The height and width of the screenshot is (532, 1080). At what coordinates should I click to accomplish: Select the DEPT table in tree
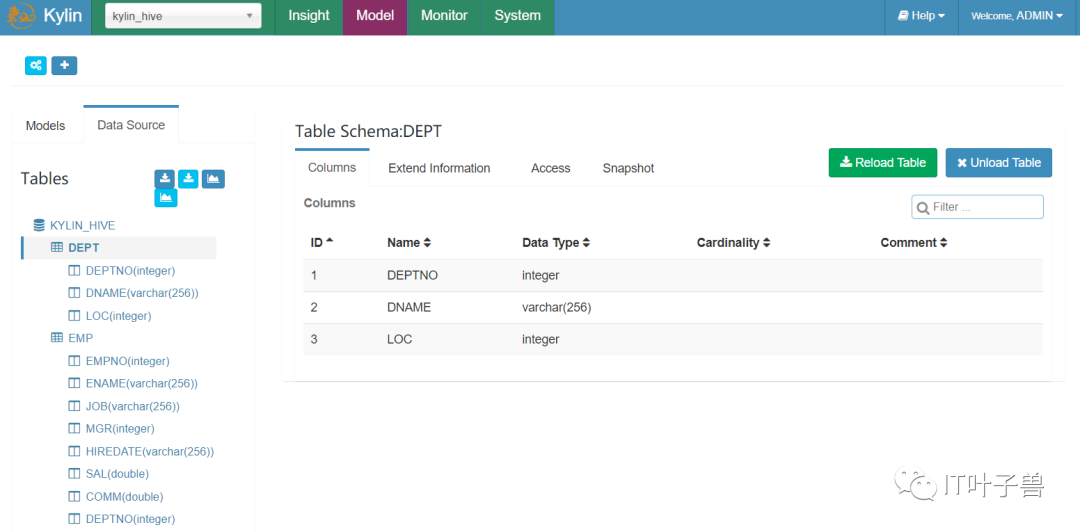[83, 247]
